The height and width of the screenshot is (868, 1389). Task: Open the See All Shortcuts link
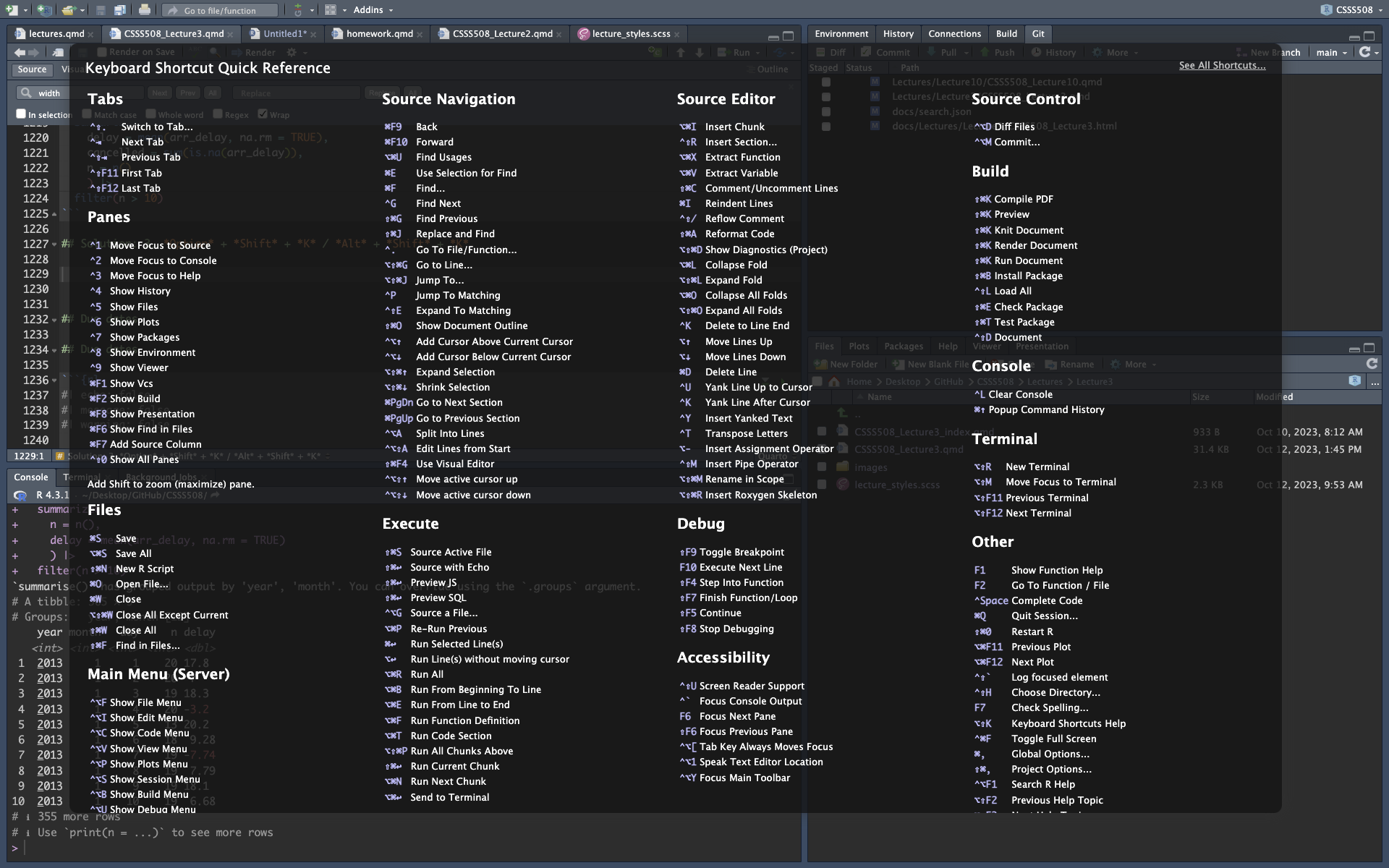coord(1222,65)
